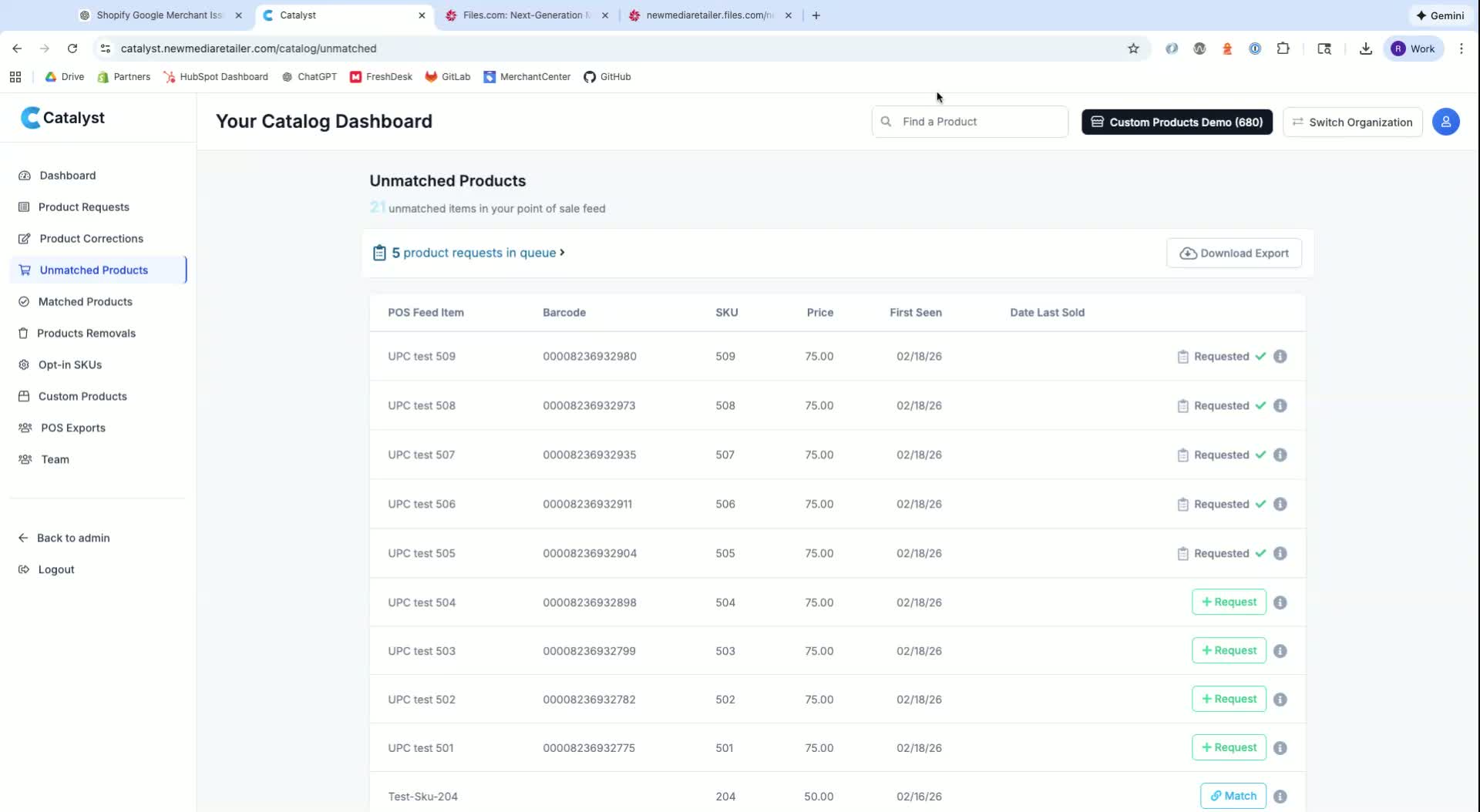This screenshot has height=812, width=1480.
Task: Open Chrome three-dot menu
Action: (1461, 49)
